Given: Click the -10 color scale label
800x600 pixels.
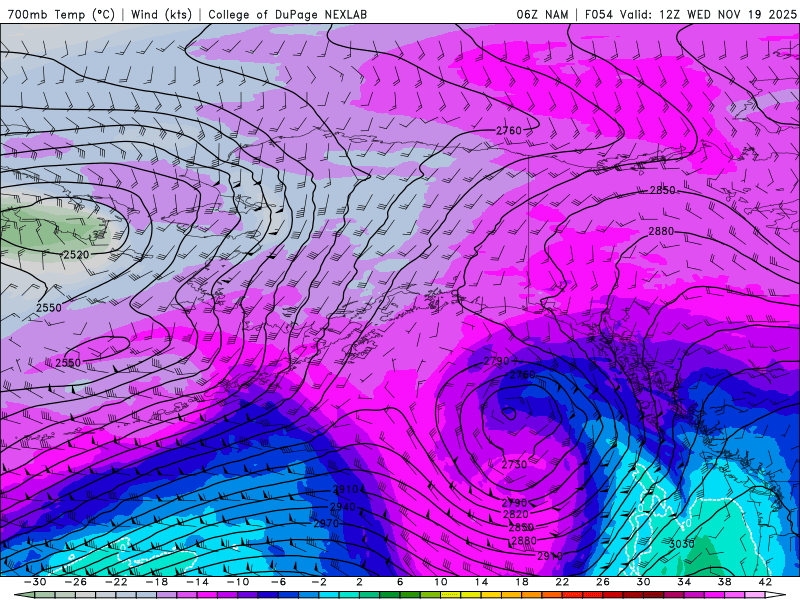Looking at the screenshot, I should coord(237,582).
